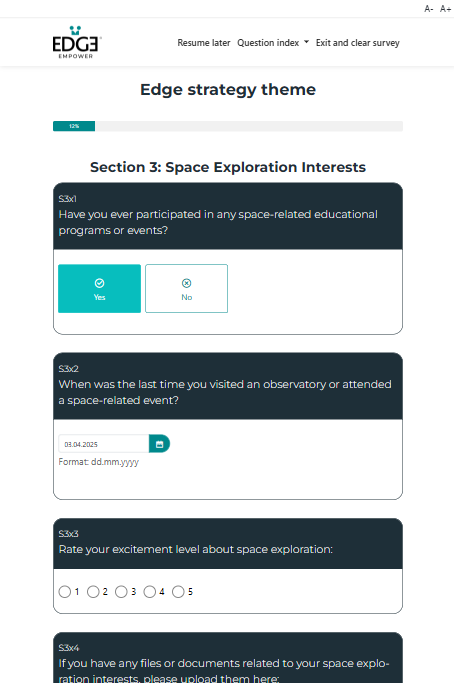Click the Question index dropdown arrow
The width and height of the screenshot is (454, 683).
(x=306, y=42)
